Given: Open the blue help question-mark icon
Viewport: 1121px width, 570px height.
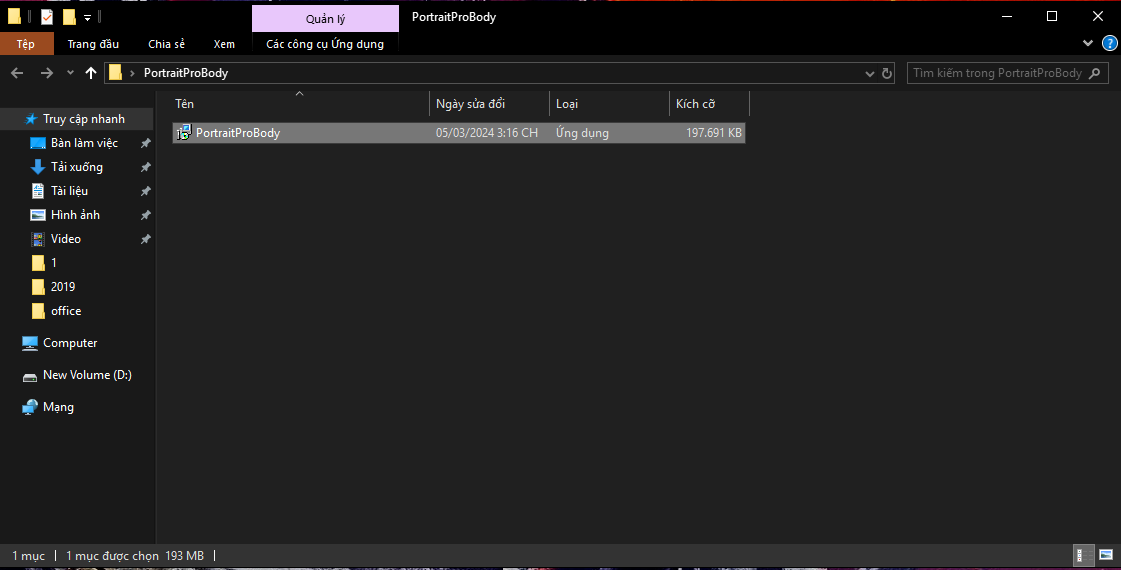Looking at the screenshot, I should (1110, 44).
